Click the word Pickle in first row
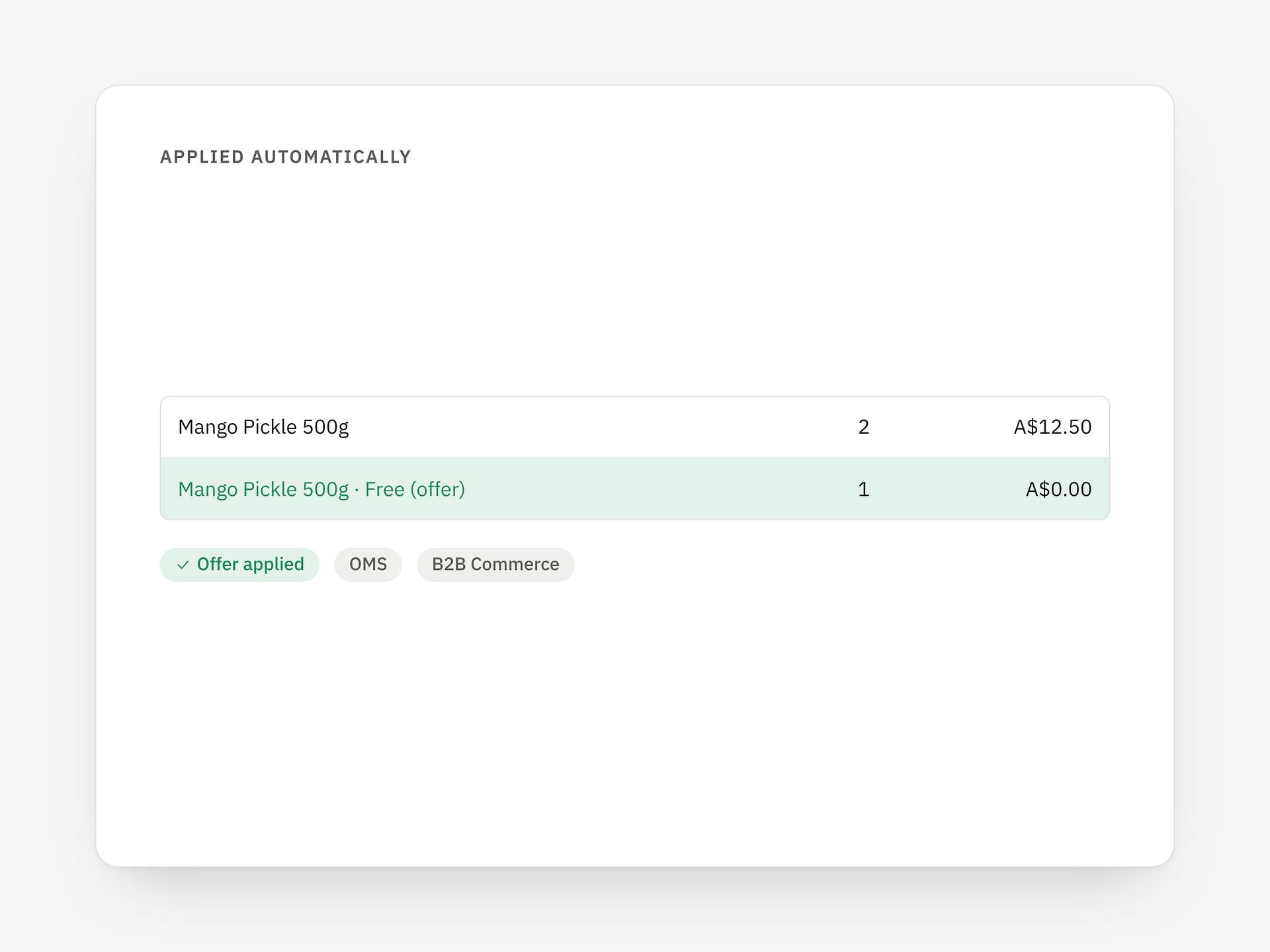The image size is (1270, 952). [x=269, y=427]
